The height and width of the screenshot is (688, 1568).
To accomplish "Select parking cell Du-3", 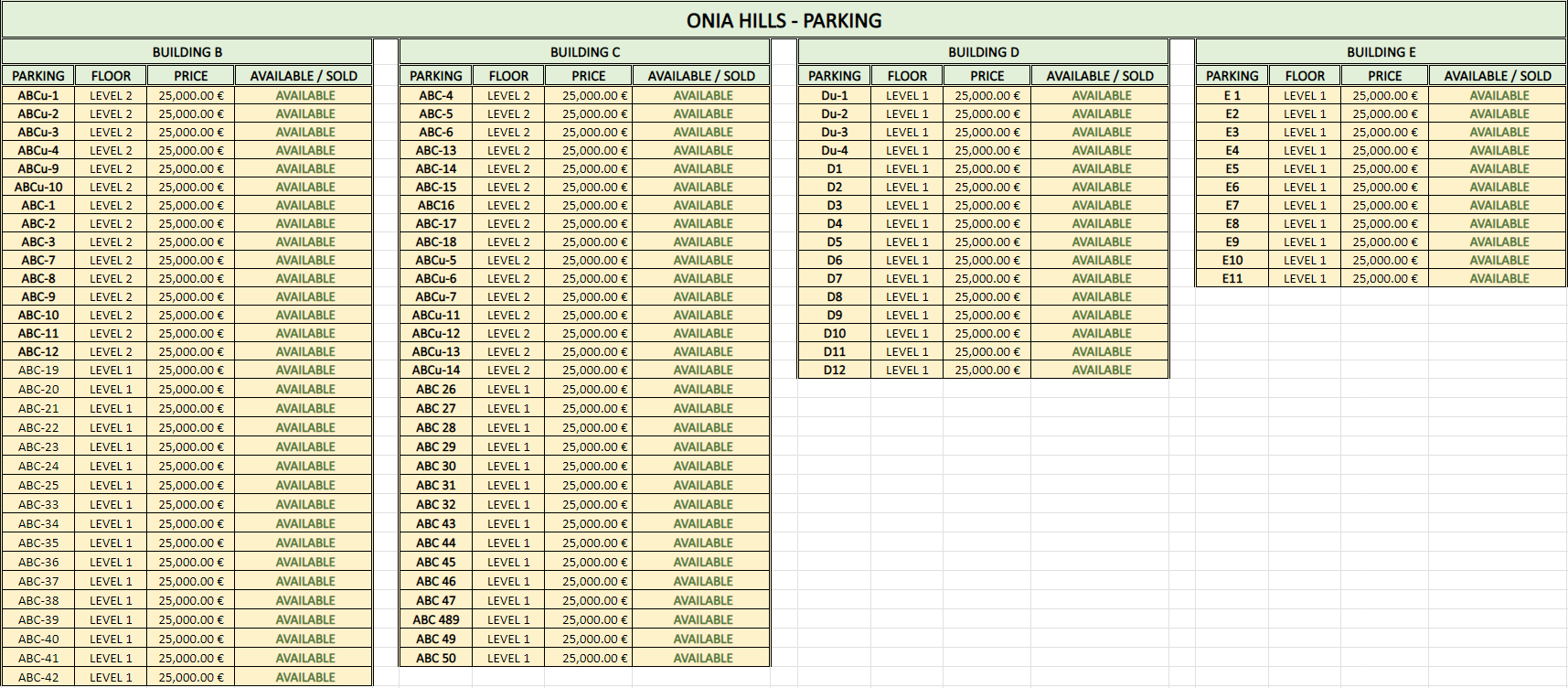I will 834,132.
